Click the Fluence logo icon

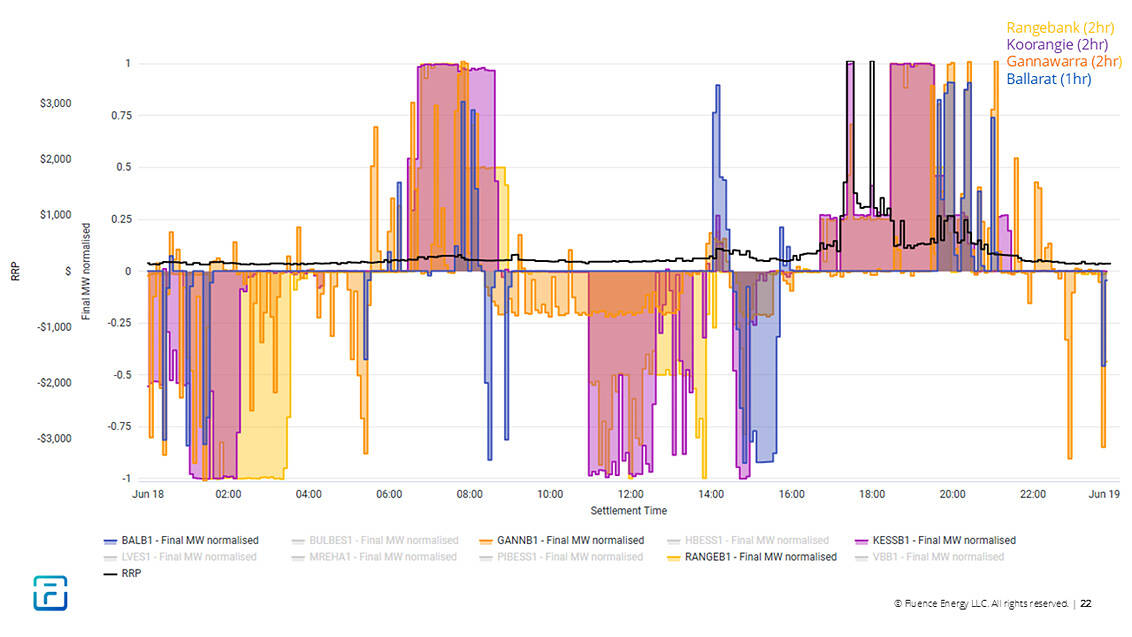coord(48,592)
